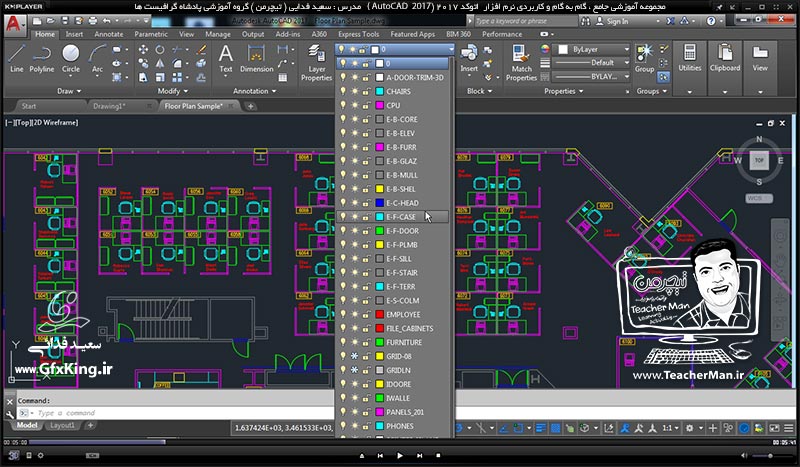Choose the Circle drawing tool
The height and width of the screenshot is (467, 800).
(x=71, y=59)
